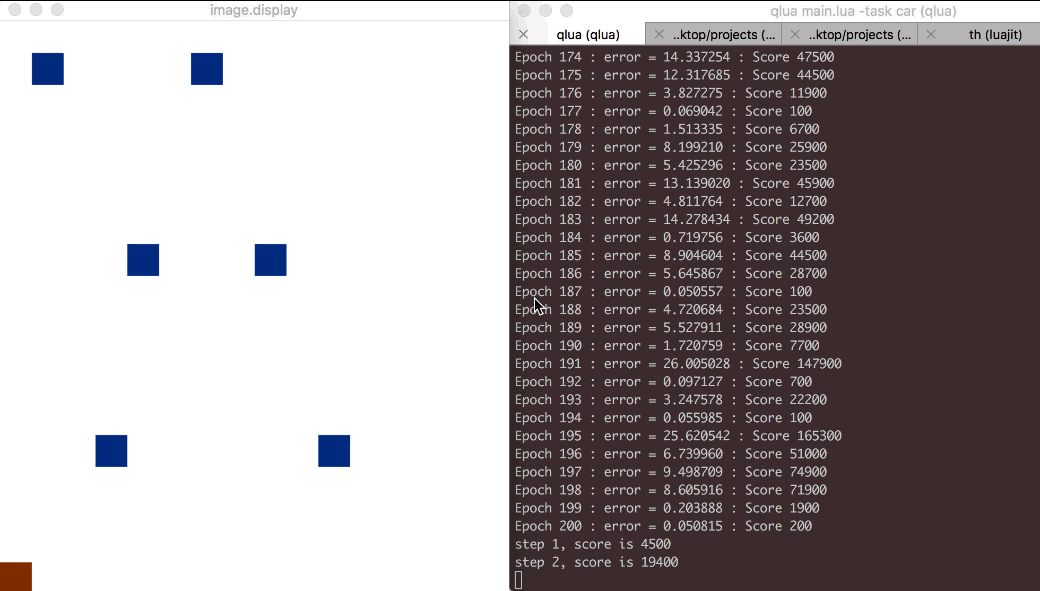This screenshot has width=1040, height=591.
Task: Click the Epoch 185 line with error 8.904604
Action: coord(671,255)
